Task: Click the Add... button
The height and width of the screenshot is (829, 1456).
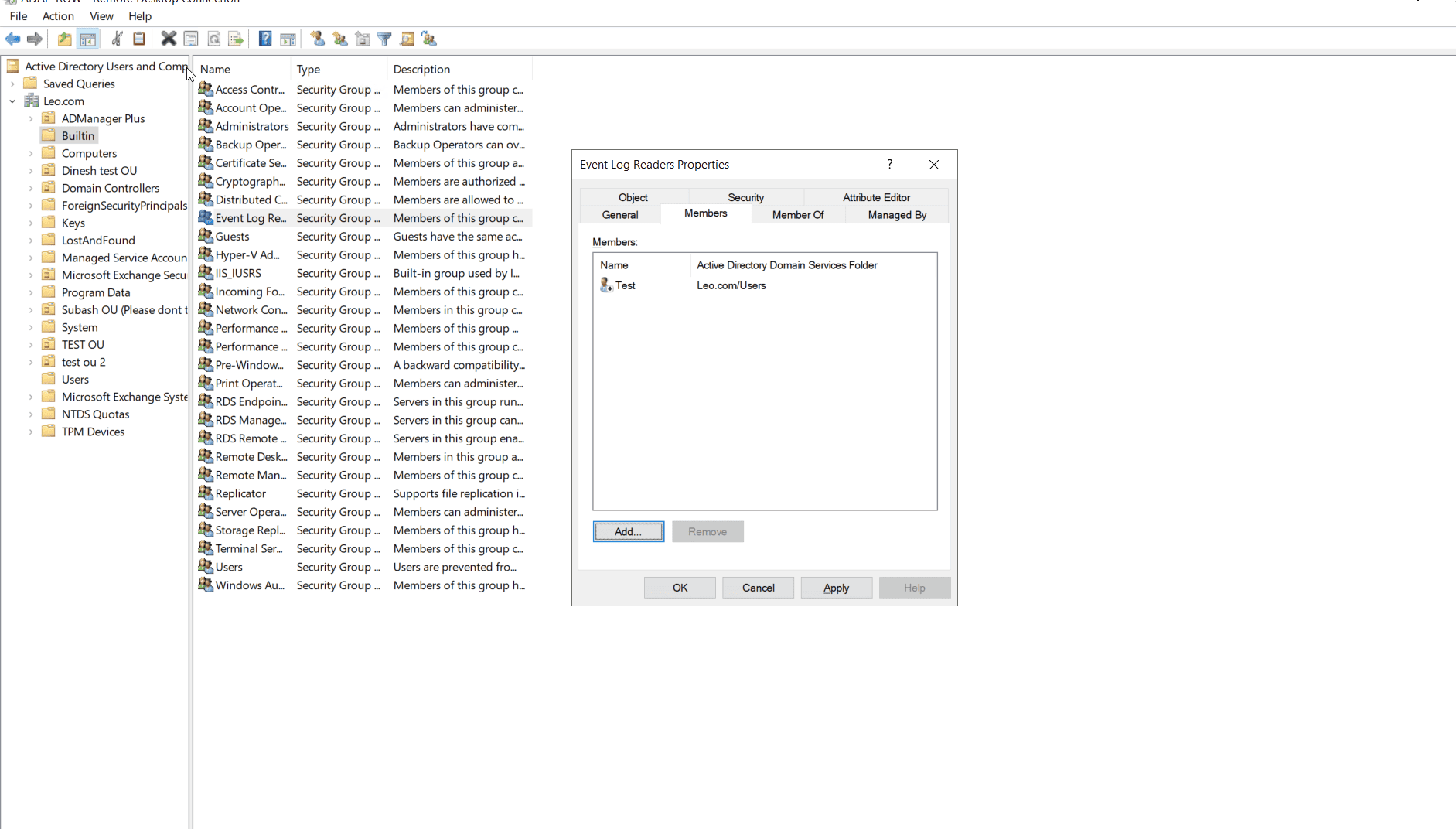Action: point(629,531)
